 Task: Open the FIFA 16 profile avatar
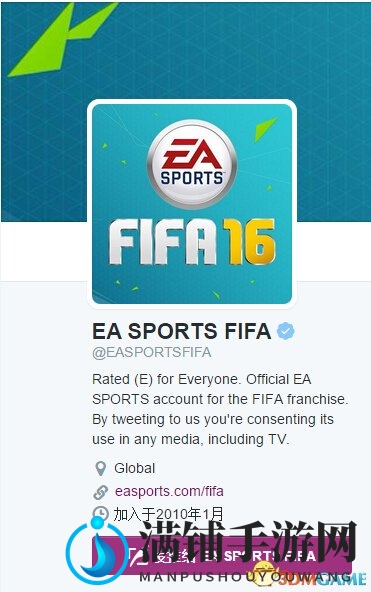click(192, 204)
